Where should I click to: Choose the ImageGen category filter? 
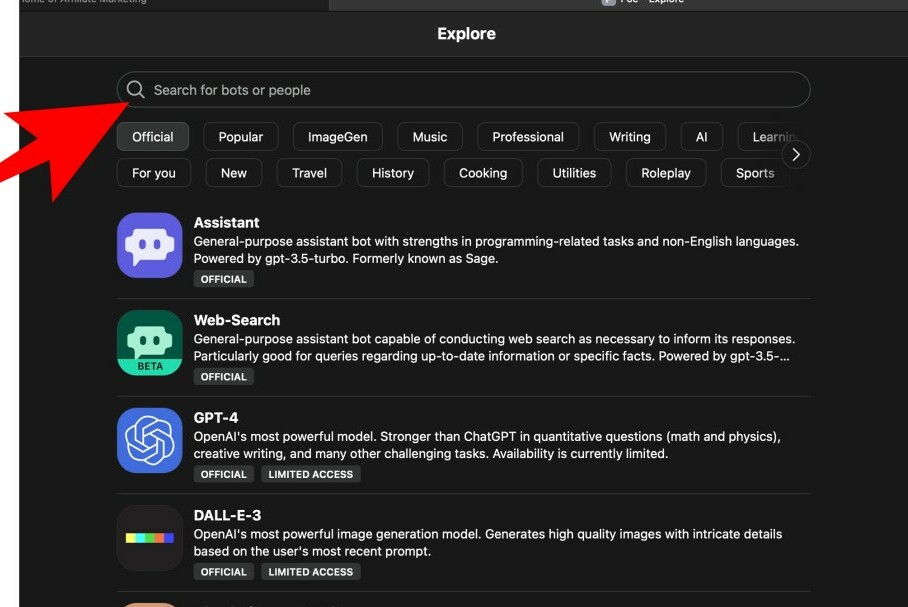[337, 137]
